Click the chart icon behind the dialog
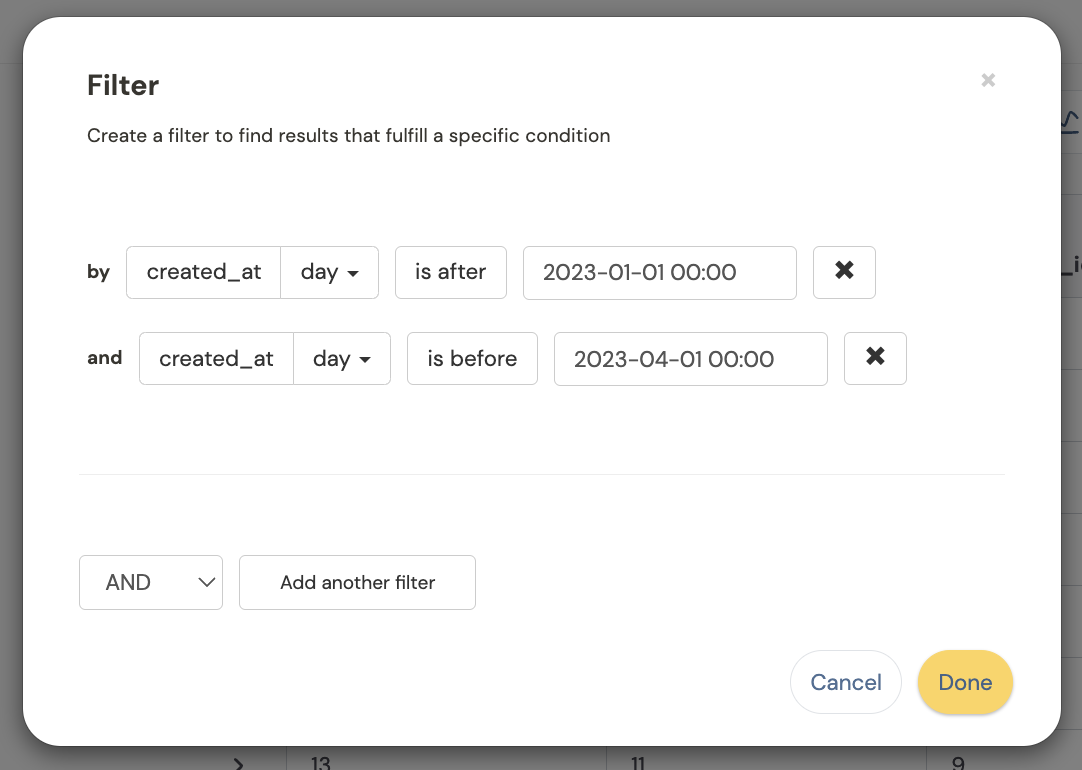Viewport: 1082px width, 770px height. point(1068,118)
